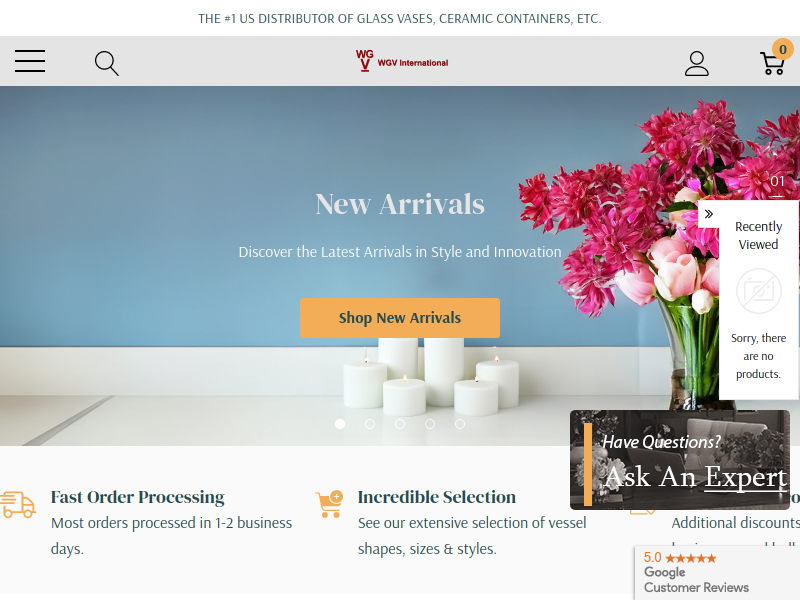Click the delivery truck icon
The width and height of the screenshot is (800, 600).
coord(18,505)
